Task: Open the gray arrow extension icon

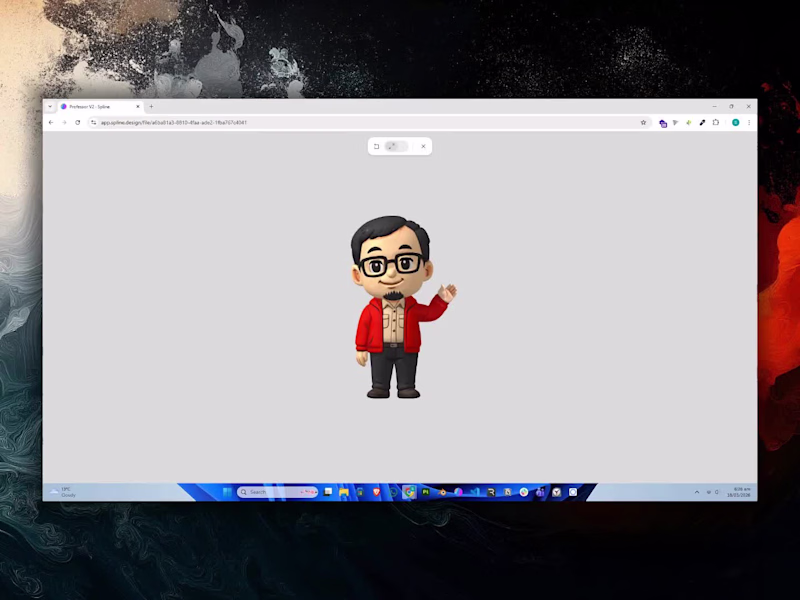Action: point(676,122)
